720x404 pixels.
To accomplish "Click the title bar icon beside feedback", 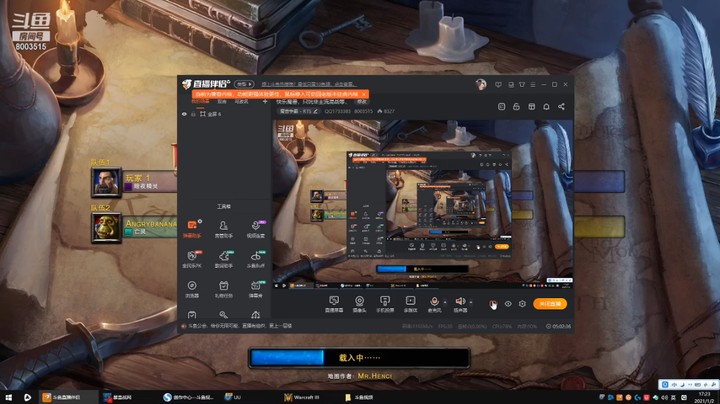I will click(x=511, y=84).
